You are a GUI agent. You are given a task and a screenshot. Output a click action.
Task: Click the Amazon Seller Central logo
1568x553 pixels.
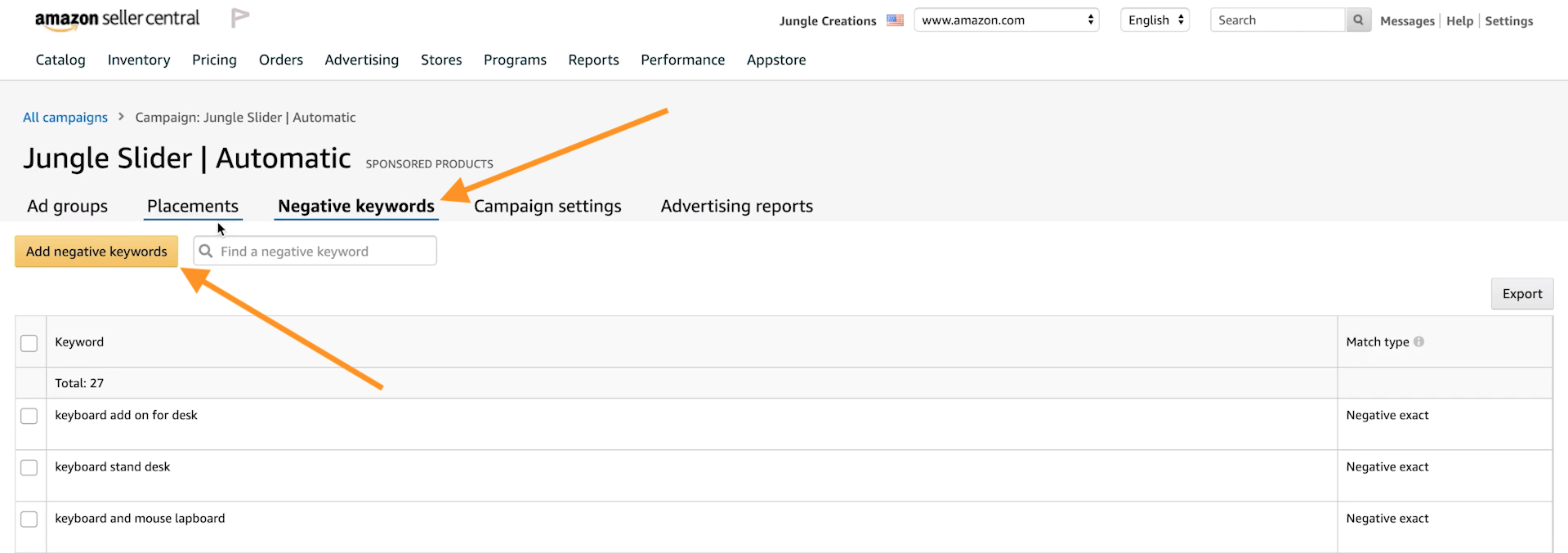pos(117,20)
